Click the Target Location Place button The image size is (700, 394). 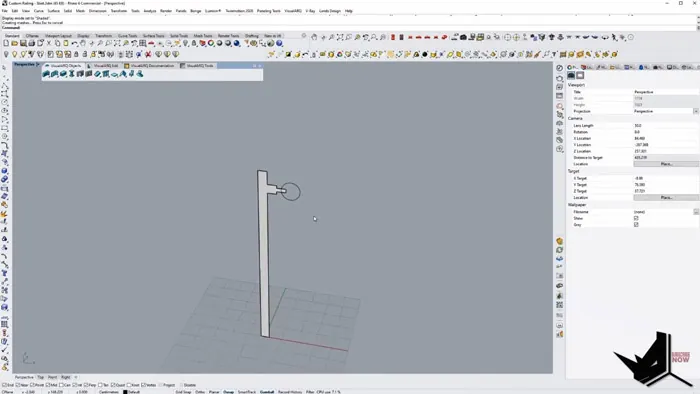(666, 197)
